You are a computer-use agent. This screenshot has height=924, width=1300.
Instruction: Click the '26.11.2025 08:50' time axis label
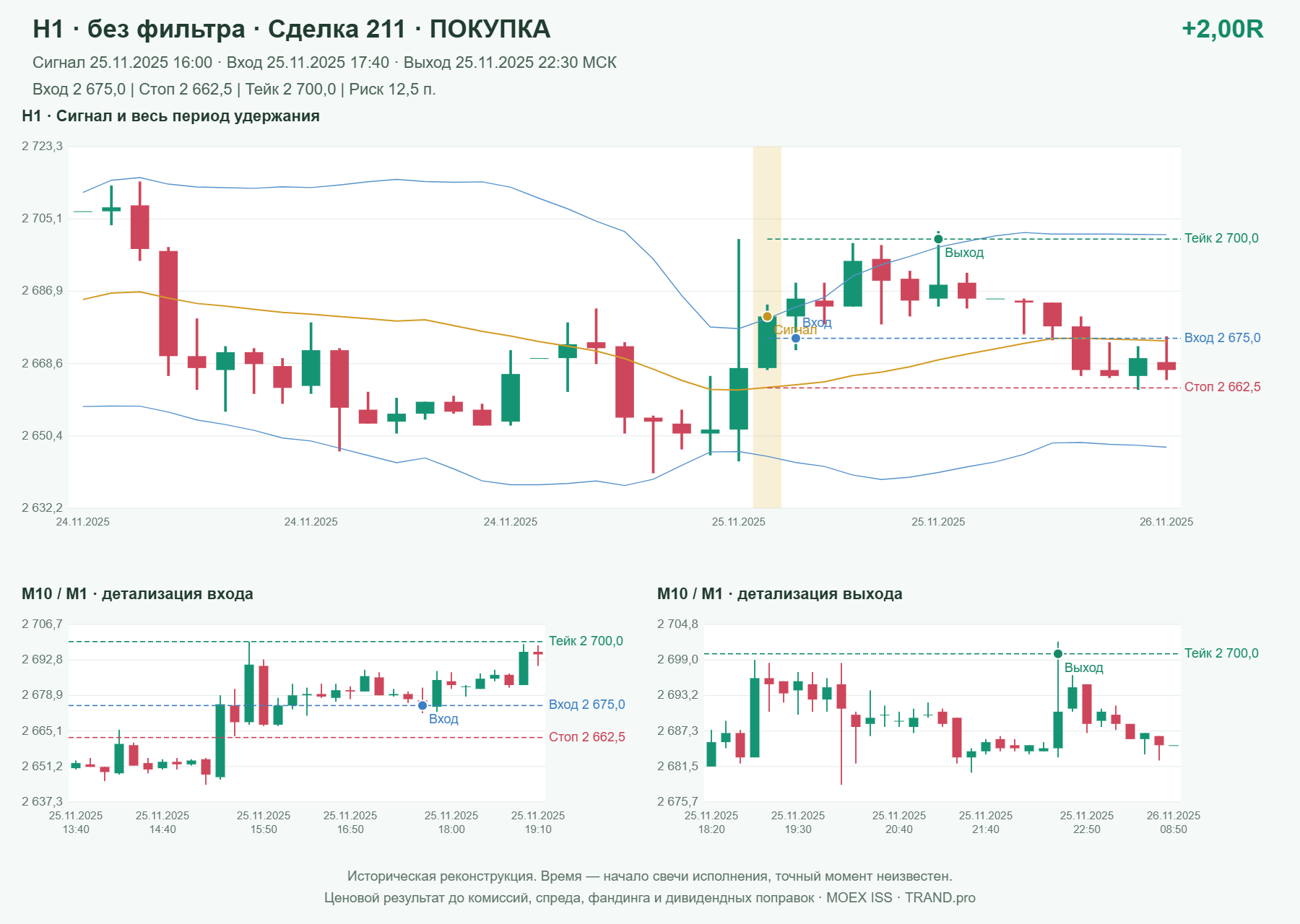[1174, 822]
